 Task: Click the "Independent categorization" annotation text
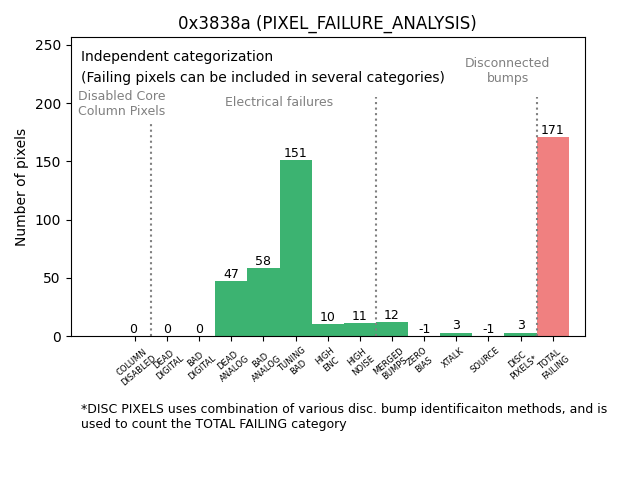pos(177,57)
